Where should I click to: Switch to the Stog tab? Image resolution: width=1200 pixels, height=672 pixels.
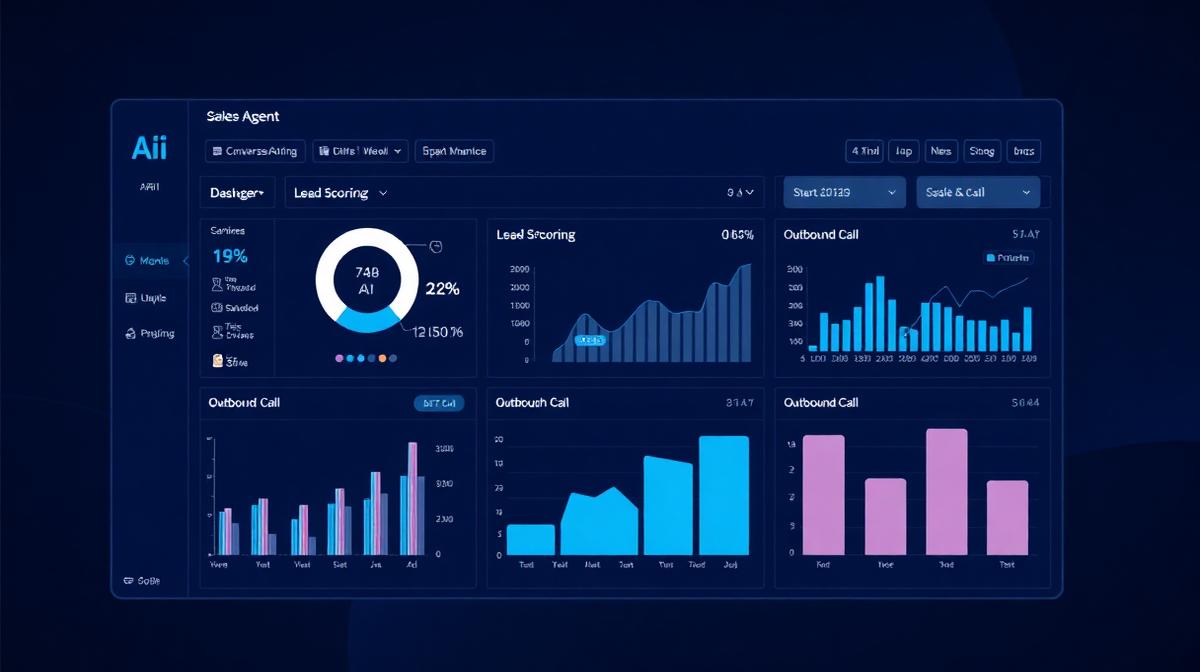[x=982, y=151]
